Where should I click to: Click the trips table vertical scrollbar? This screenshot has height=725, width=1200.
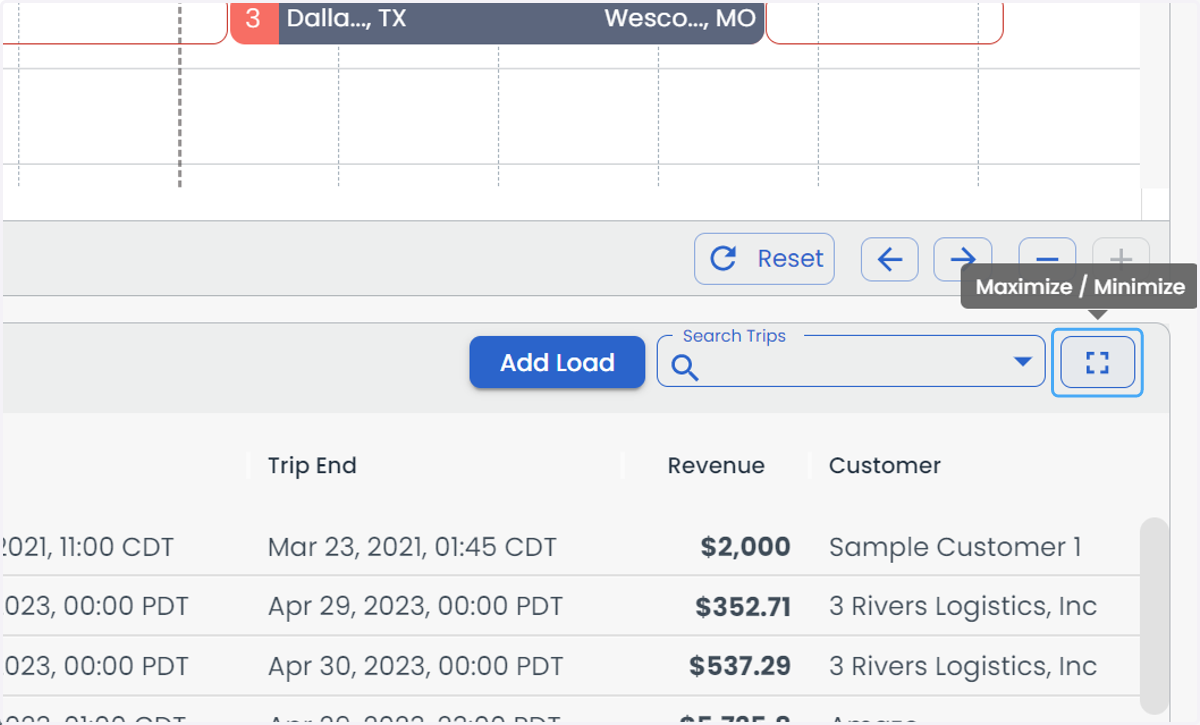click(1154, 615)
